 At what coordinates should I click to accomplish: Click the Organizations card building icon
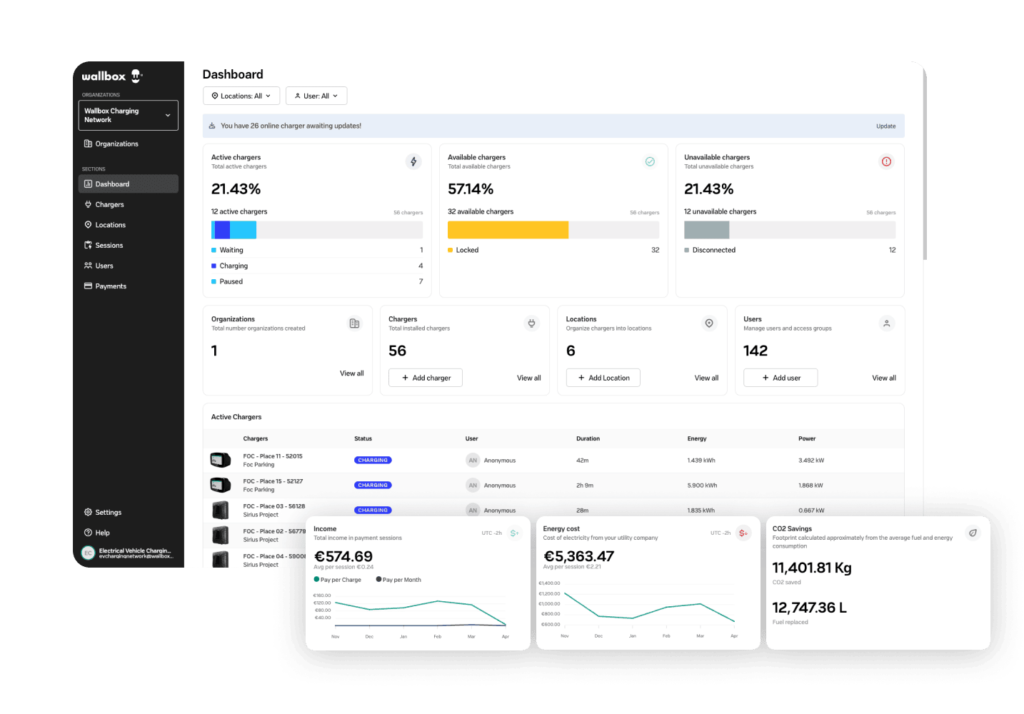click(x=354, y=323)
